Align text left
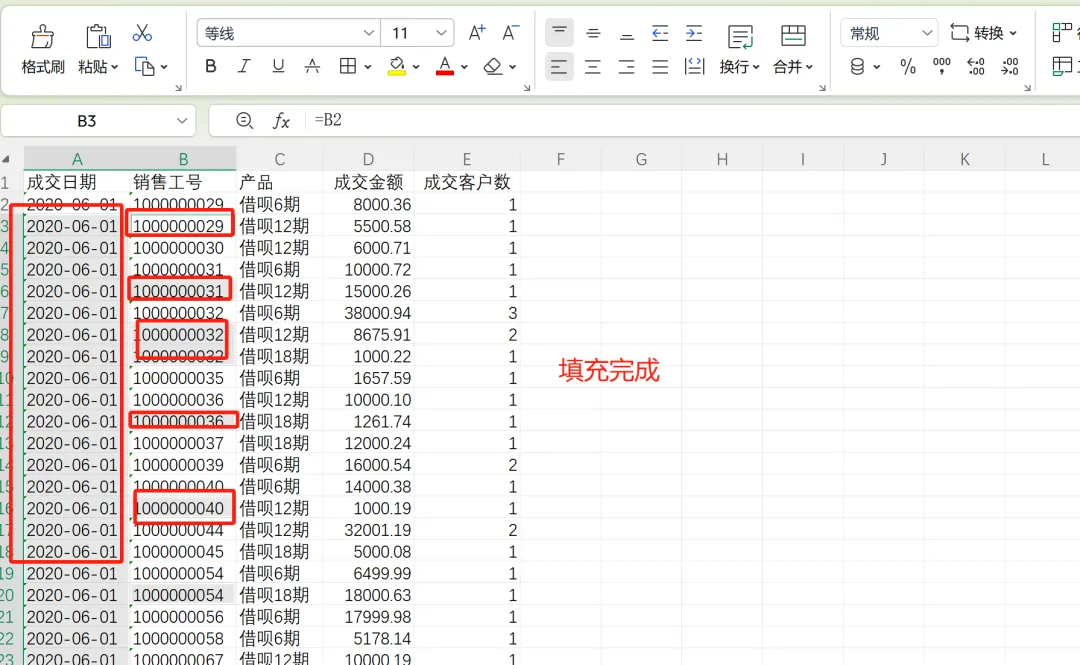The image size is (1080, 665). [559, 67]
